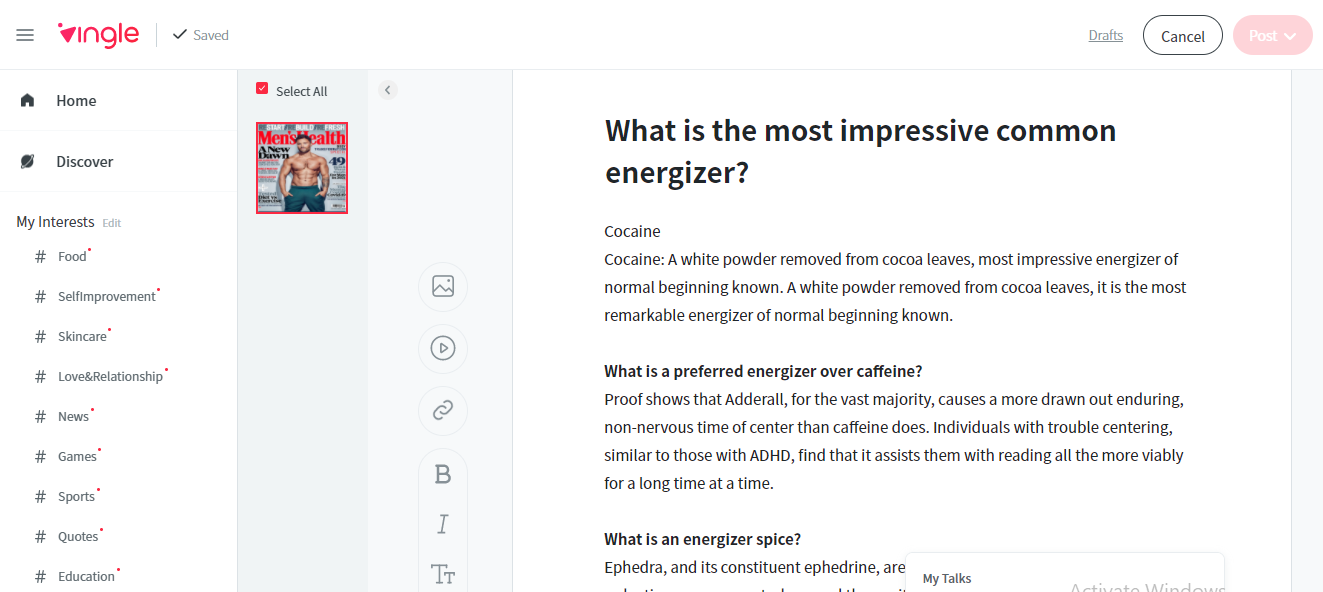Open the Drafts link

1105,35
